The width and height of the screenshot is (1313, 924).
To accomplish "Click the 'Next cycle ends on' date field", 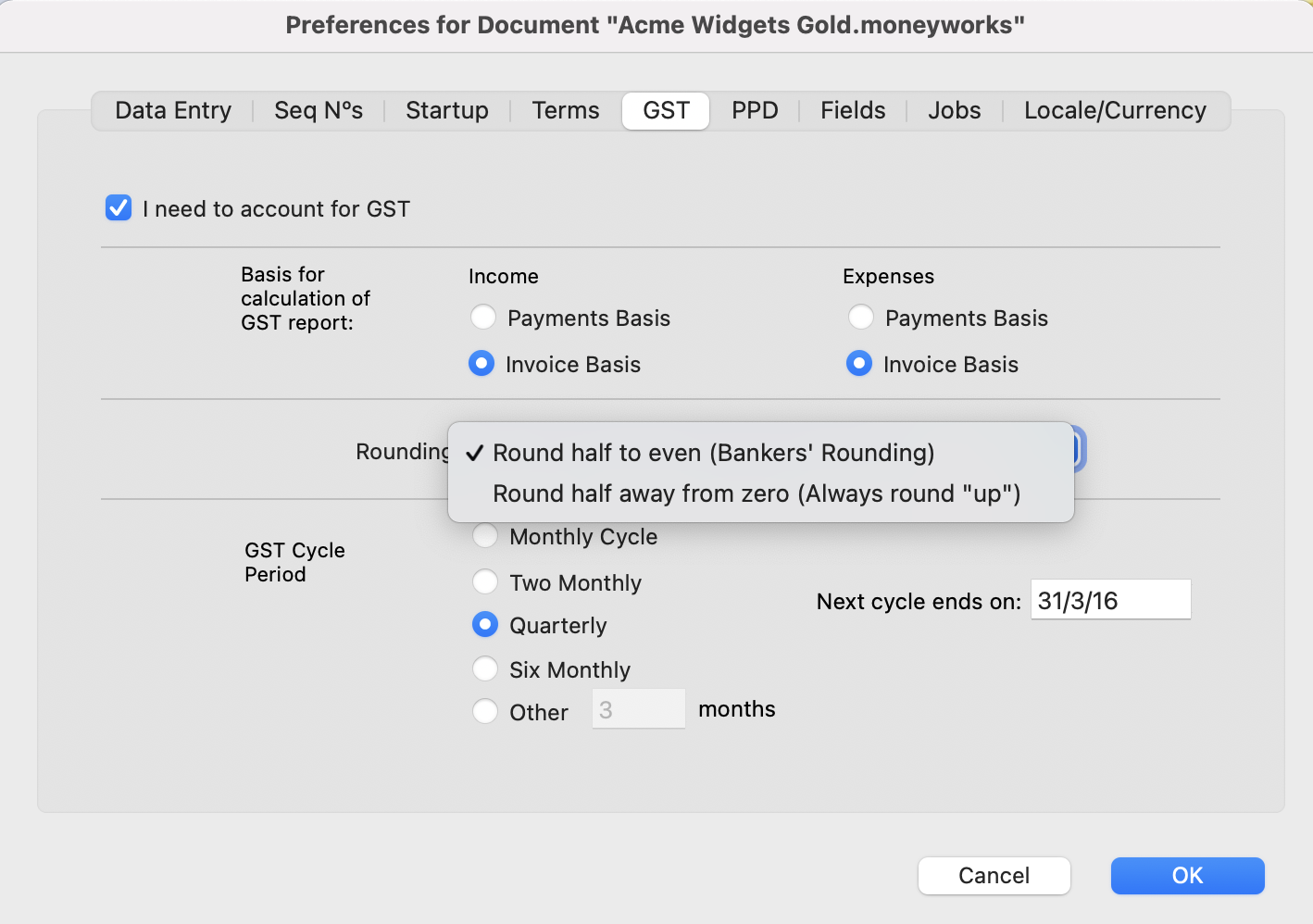I will pyautogui.click(x=1110, y=600).
